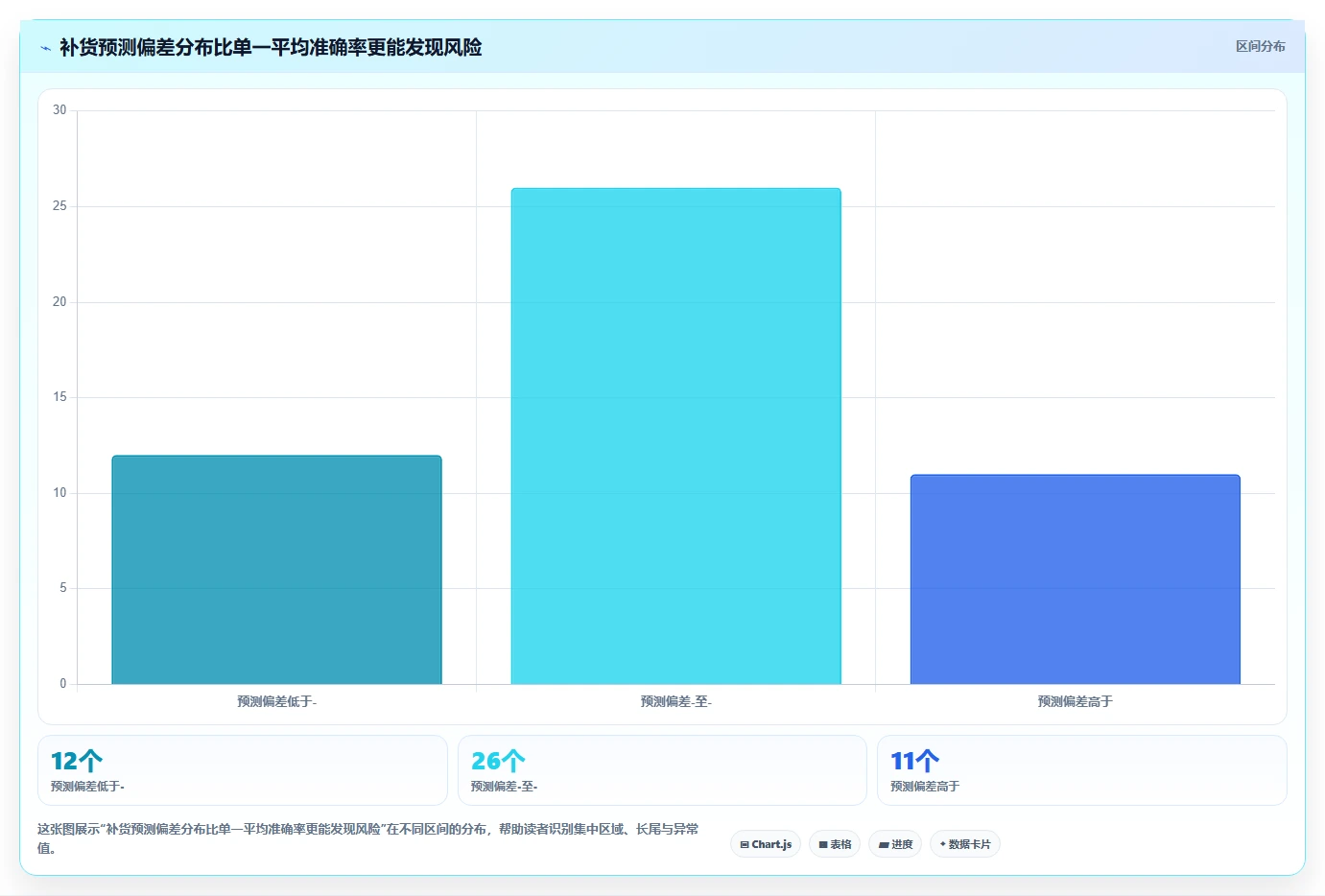Click y-axis value 30
The image size is (1325, 896).
[x=59, y=110]
